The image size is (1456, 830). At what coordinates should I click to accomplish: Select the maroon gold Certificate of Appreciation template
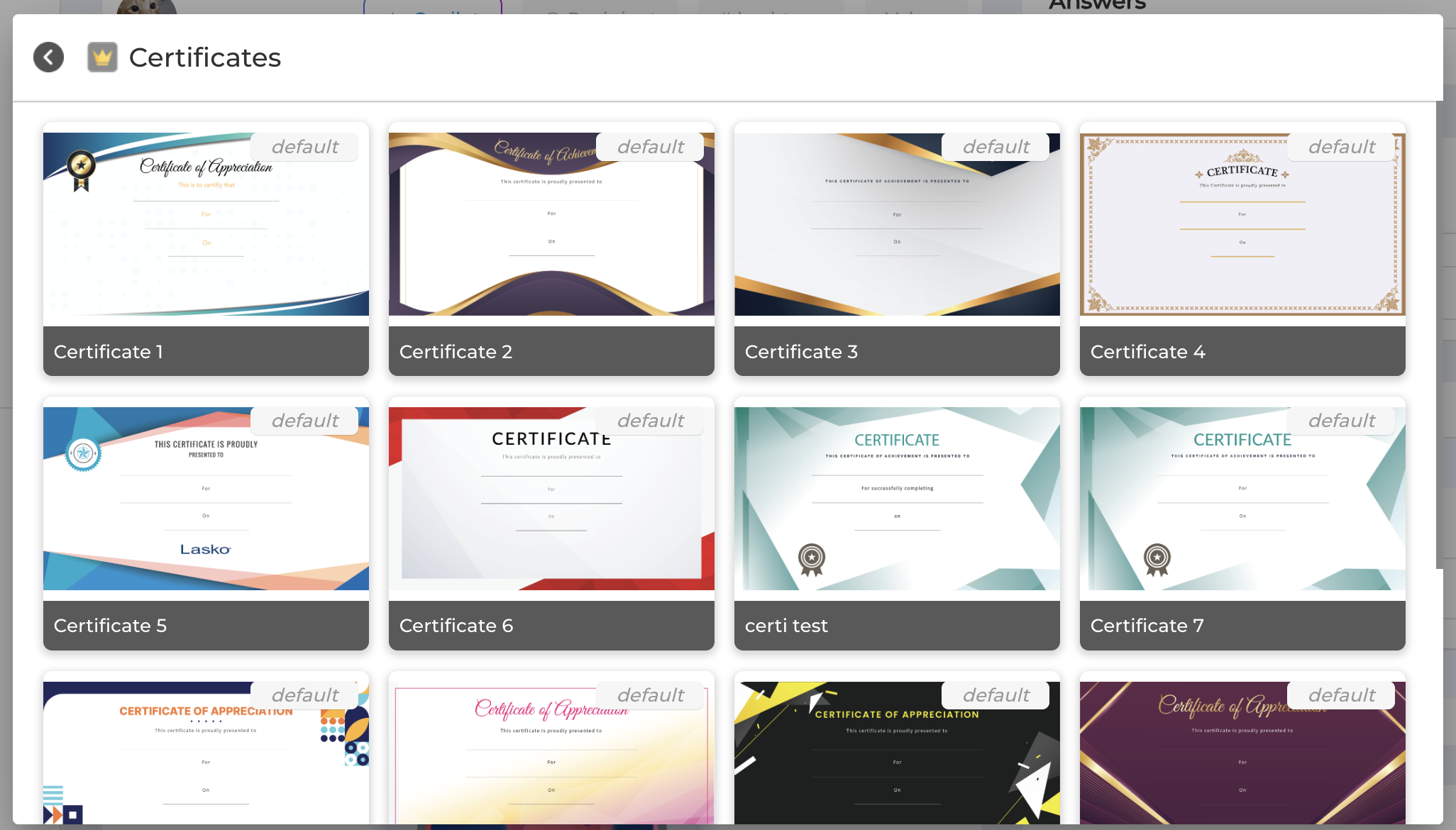(x=1242, y=753)
